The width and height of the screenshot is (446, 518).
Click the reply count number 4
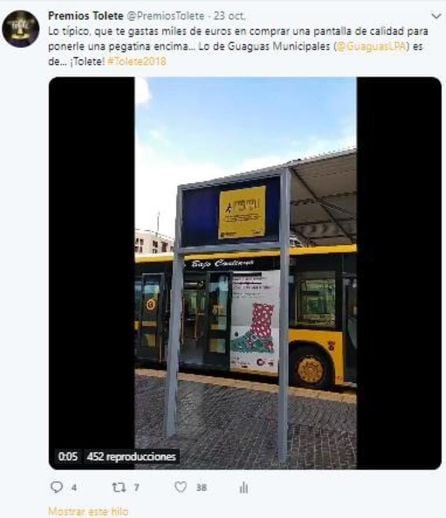pos(74,488)
